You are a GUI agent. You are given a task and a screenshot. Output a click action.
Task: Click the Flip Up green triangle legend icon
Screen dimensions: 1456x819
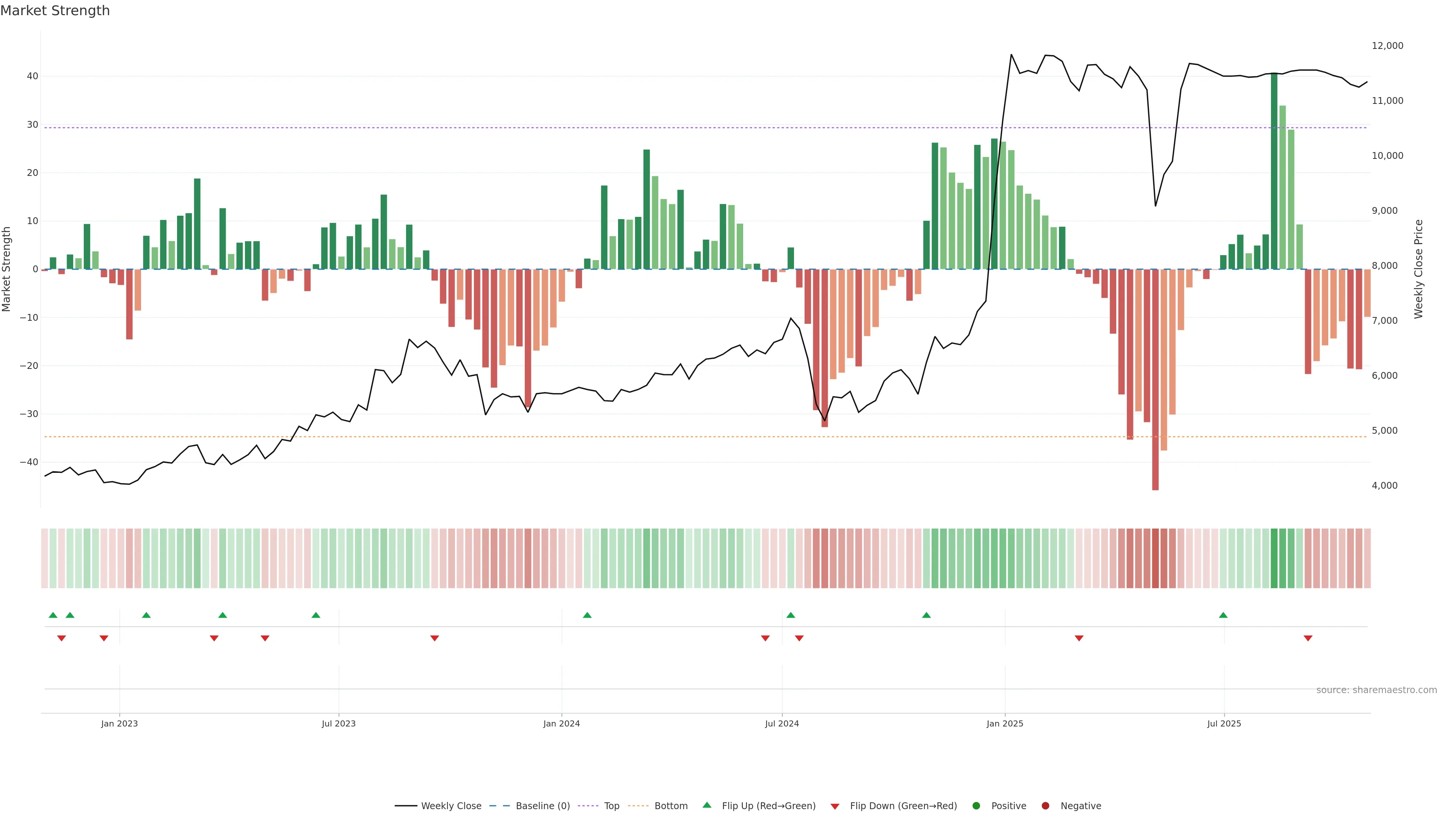pyautogui.click(x=706, y=805)
